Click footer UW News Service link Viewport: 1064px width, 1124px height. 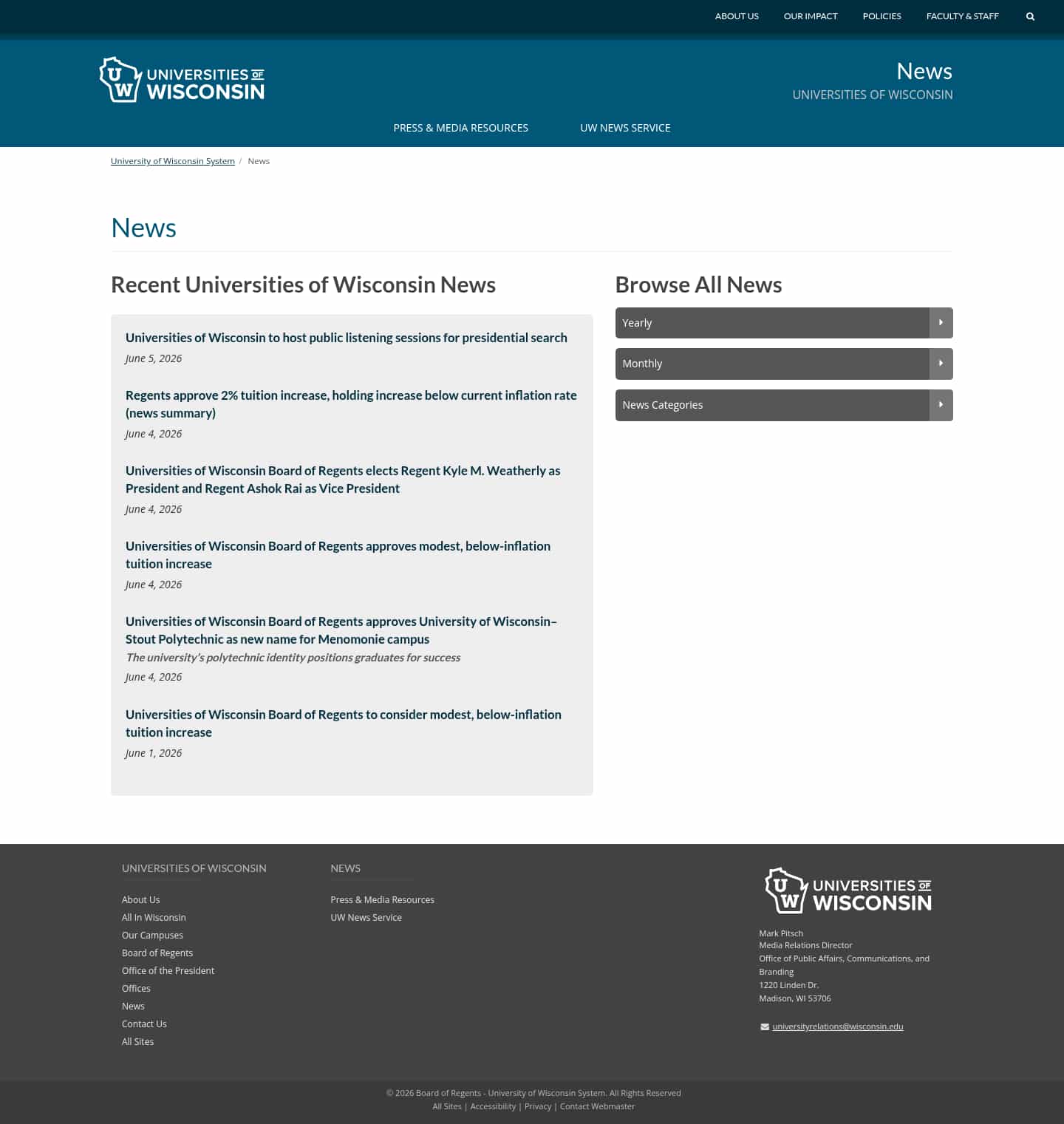(x=366, y=917)
